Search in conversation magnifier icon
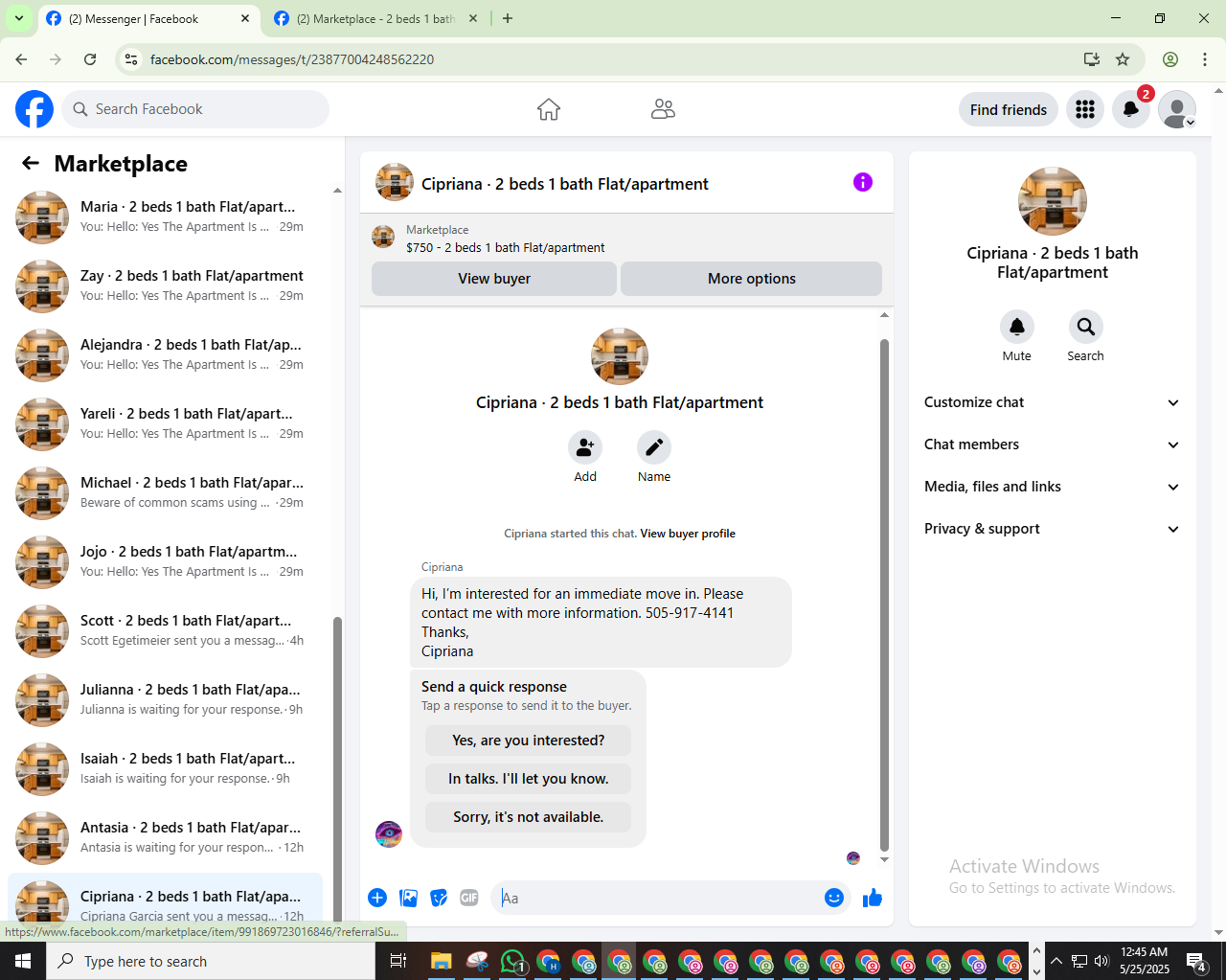 tap(1086, 327)
